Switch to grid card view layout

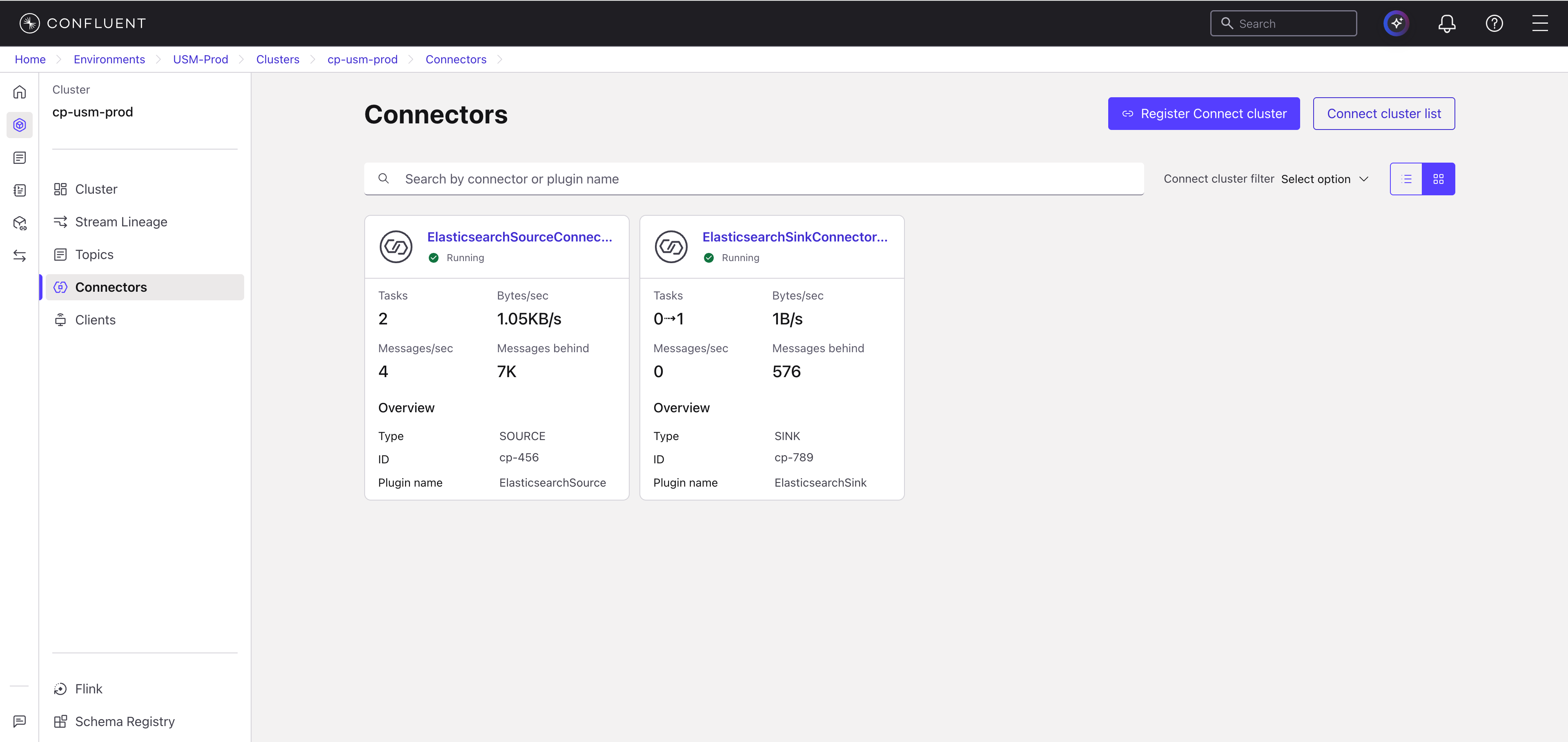point(1438,179)
